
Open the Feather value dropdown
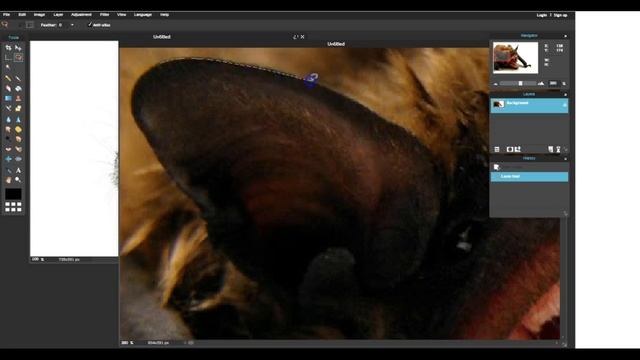pos(72,25)
